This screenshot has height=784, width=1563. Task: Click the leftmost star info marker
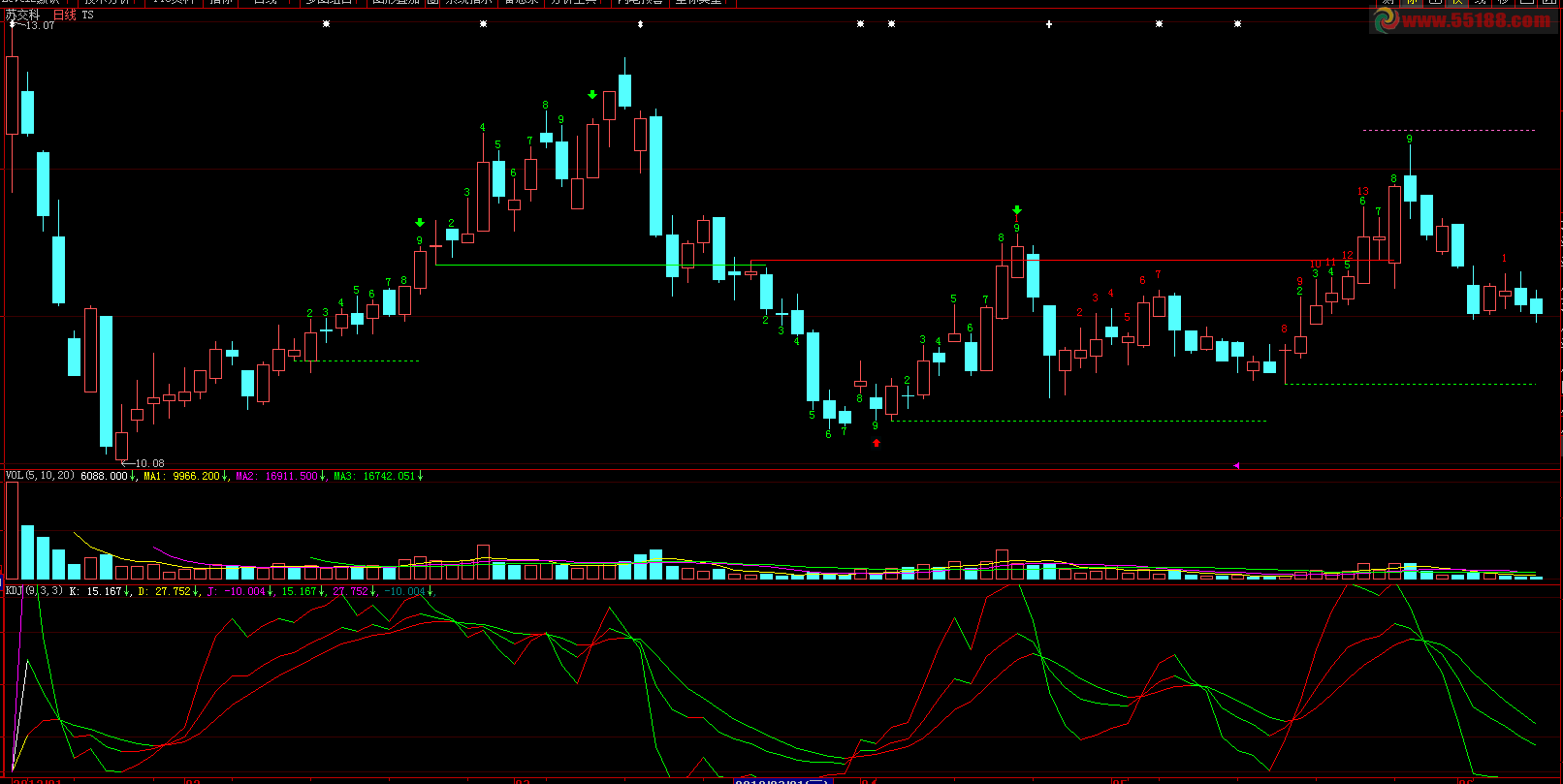coord(326,24)
